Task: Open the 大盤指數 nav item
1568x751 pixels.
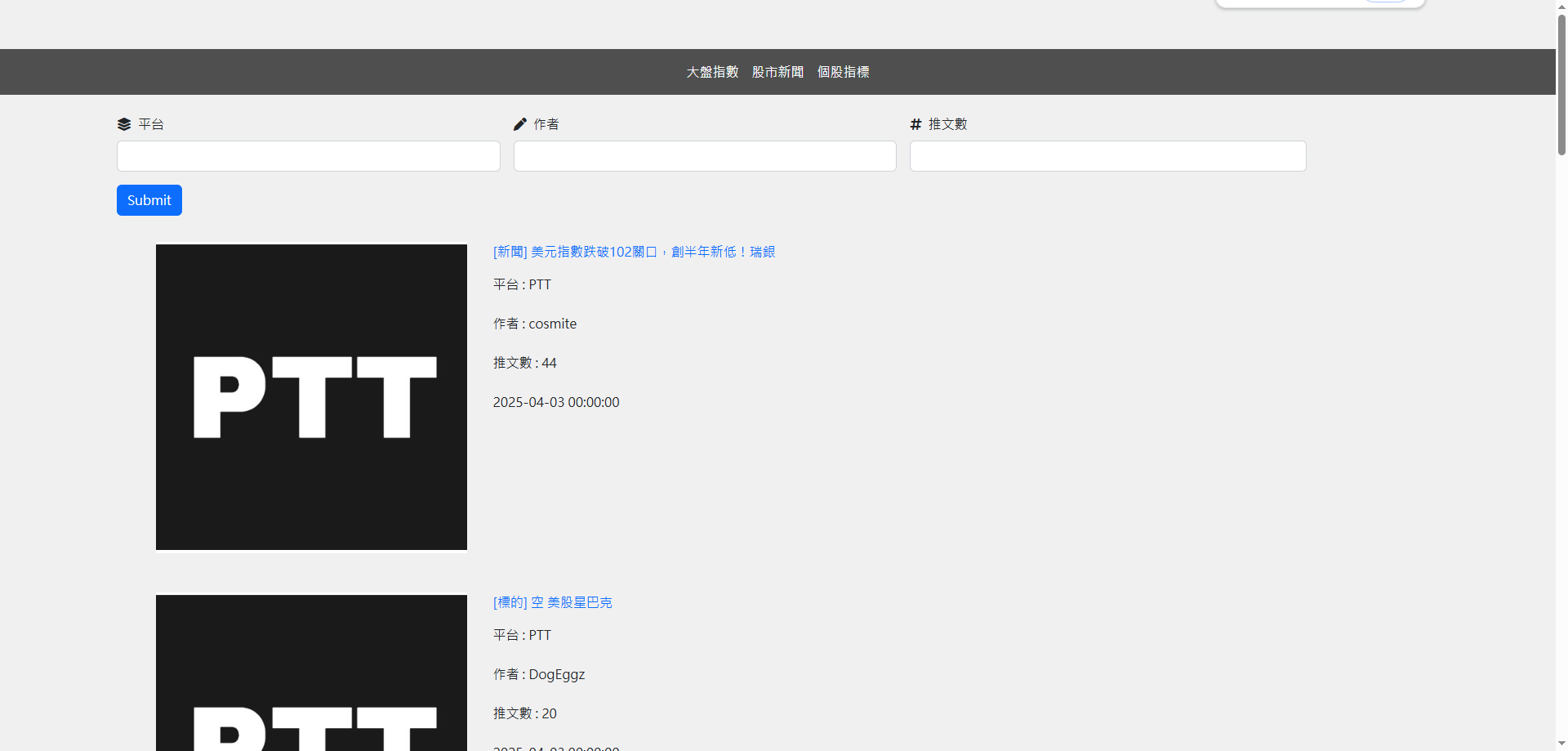Action: click(712, 72)
